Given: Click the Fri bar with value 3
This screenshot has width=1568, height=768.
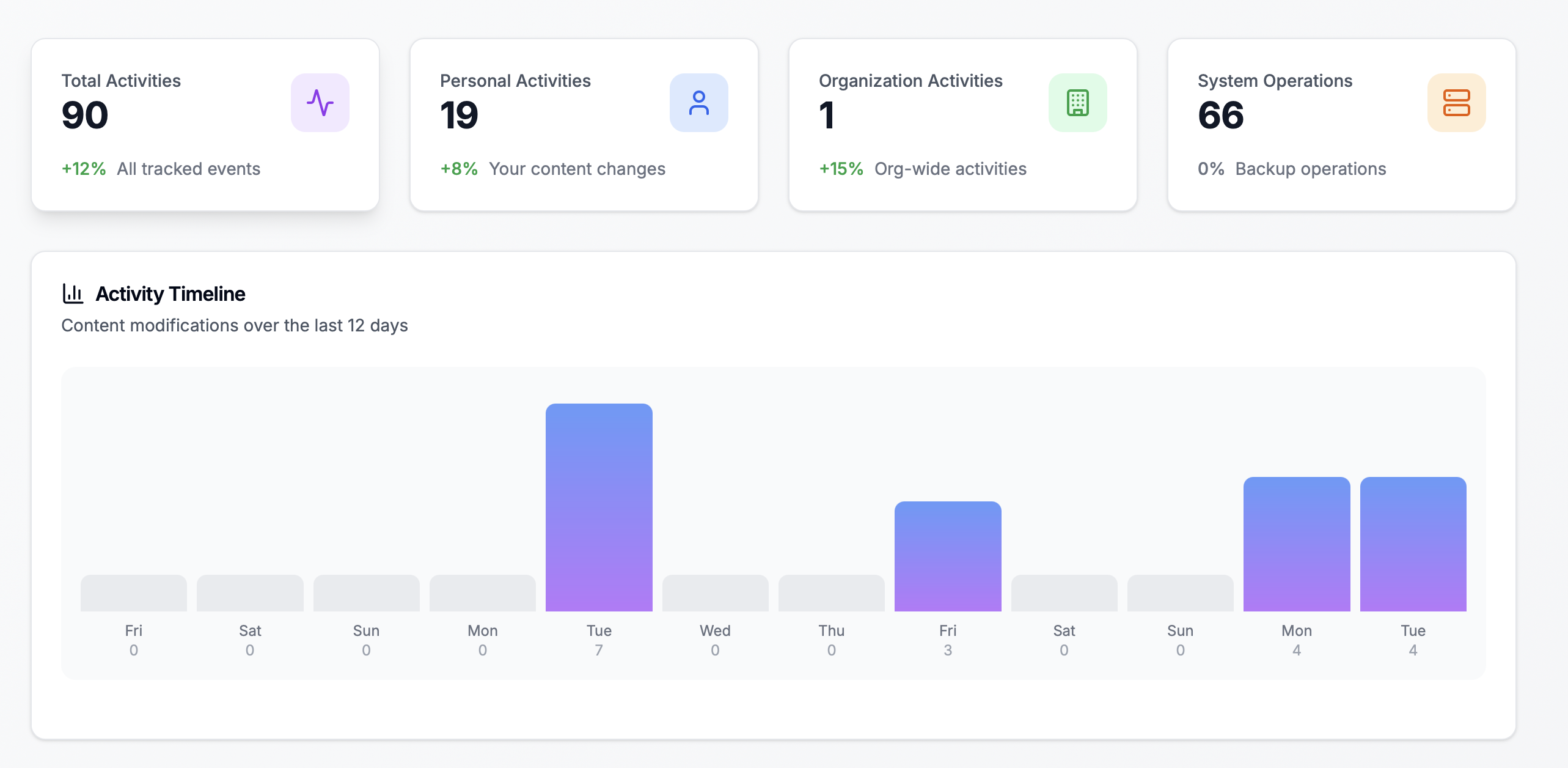Looking at the screenshot, I should point(947,556).
